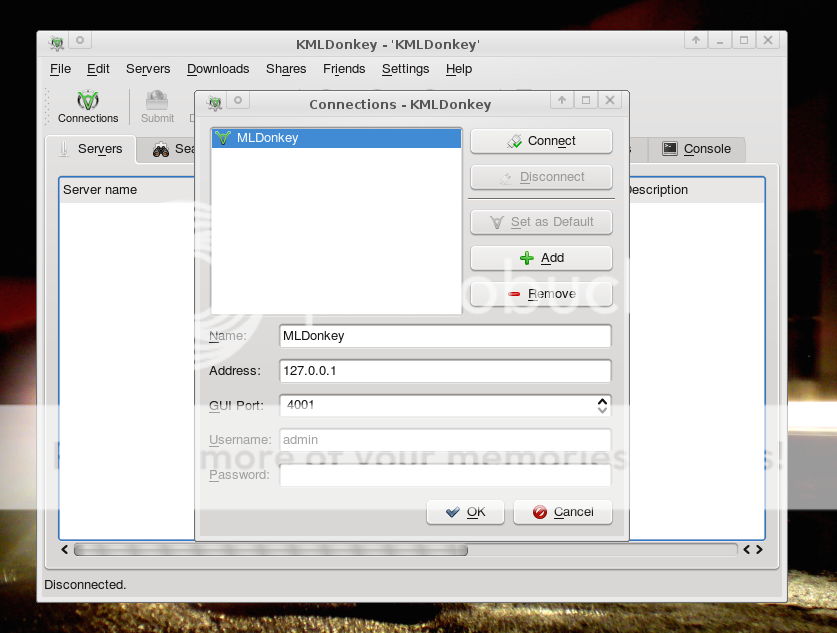Open the Downloads menu
This screenshot has height=633, width=837.
pyautogui.click(x=218, y=69)
